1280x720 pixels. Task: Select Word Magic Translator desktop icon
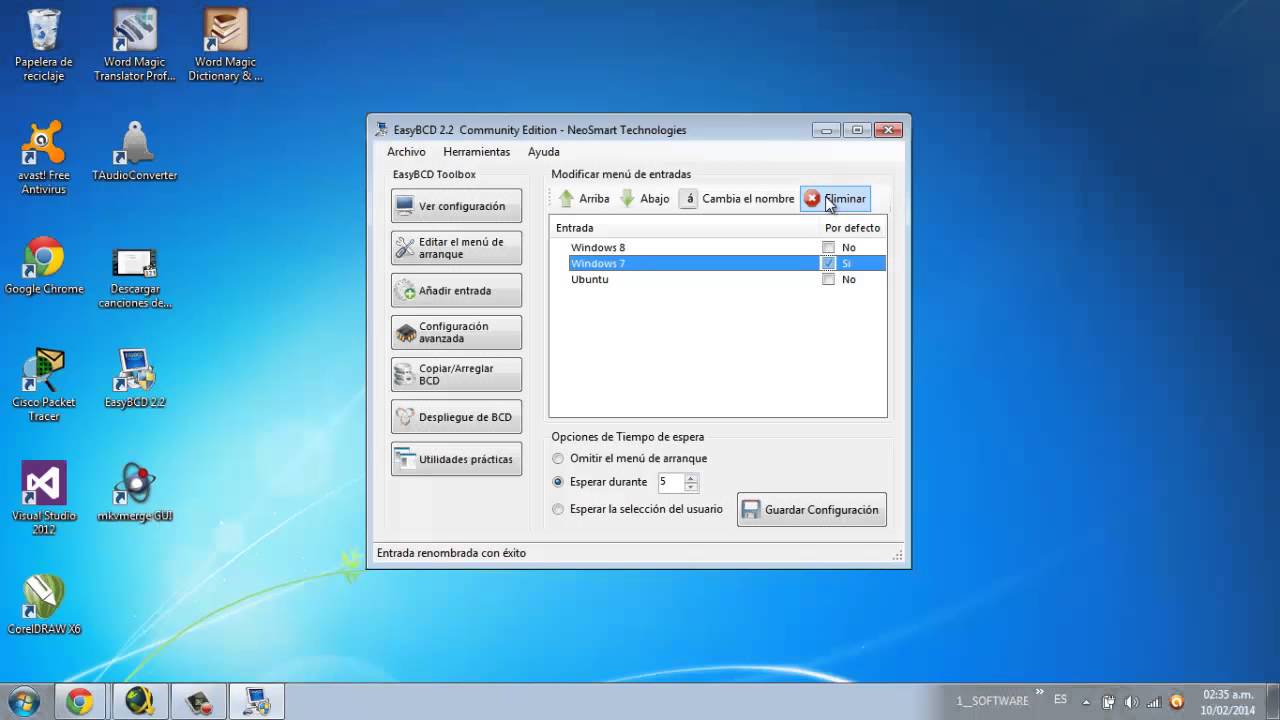(x=135, y=46)
